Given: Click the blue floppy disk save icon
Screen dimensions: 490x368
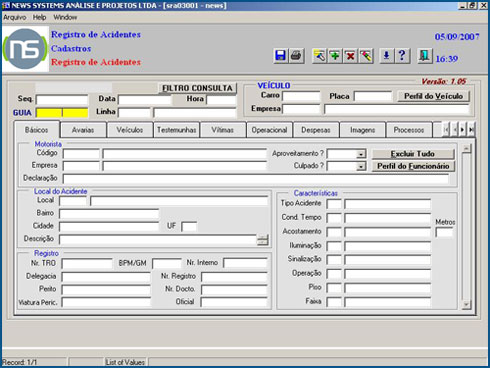Looking at the screenshot, I should coord(280,56).
